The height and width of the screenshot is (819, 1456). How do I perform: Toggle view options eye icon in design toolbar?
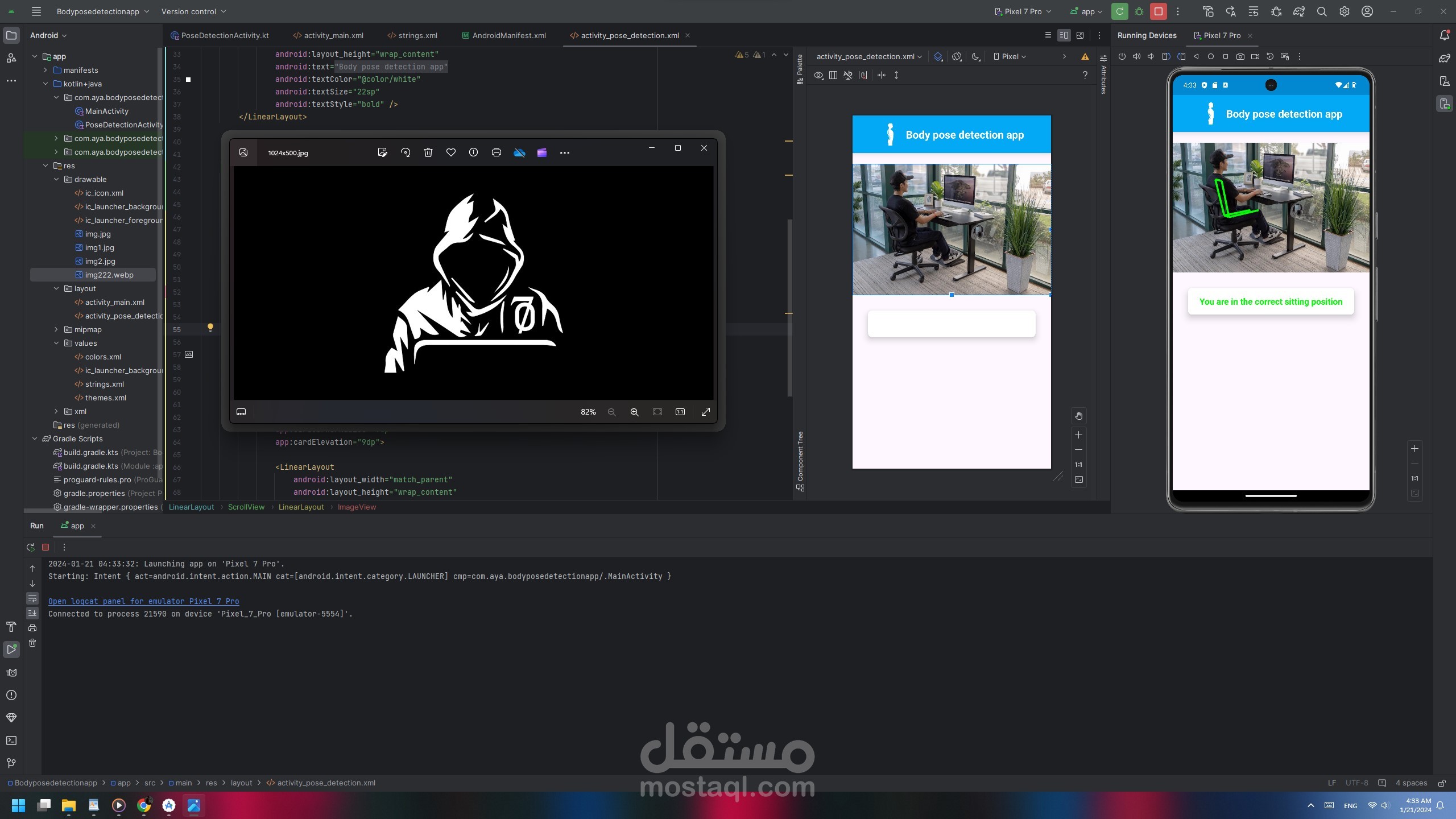819,75
